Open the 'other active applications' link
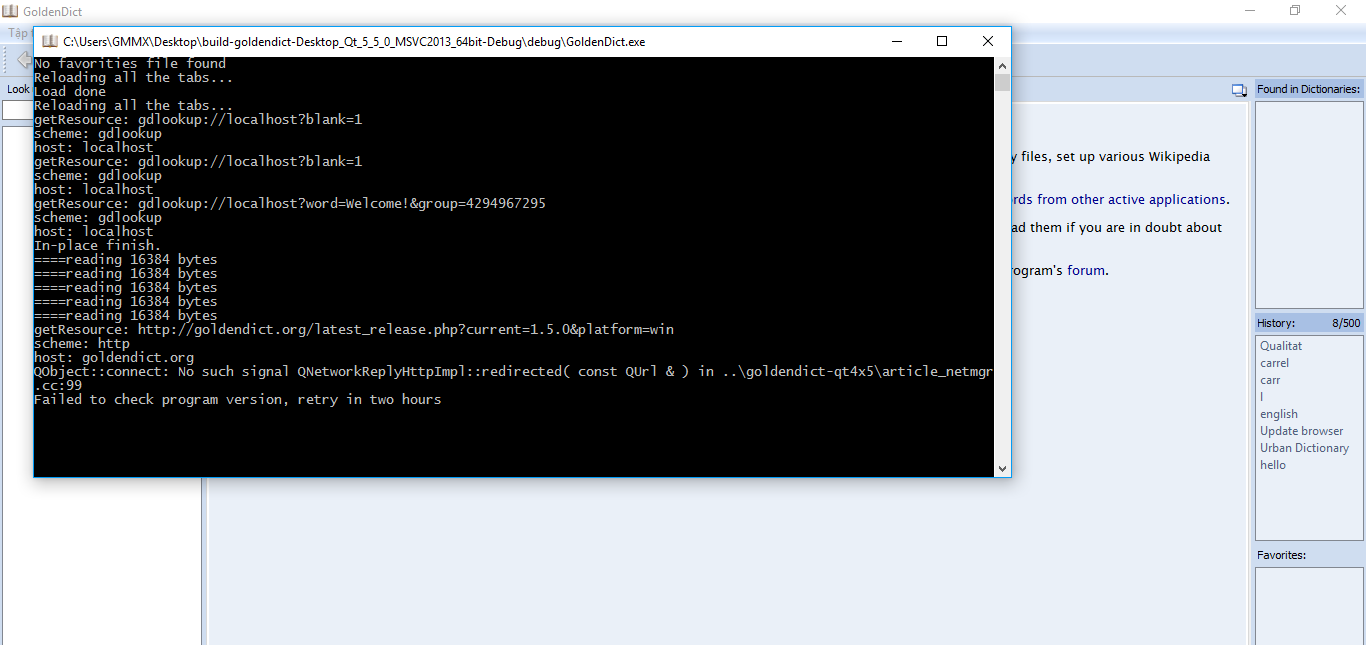 (x=1149, y=199)
